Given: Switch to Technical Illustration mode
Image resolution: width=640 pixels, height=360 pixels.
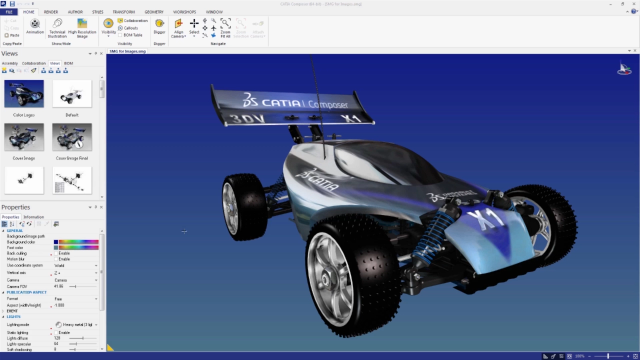Looking at the screenshot, I should (57, 28).
